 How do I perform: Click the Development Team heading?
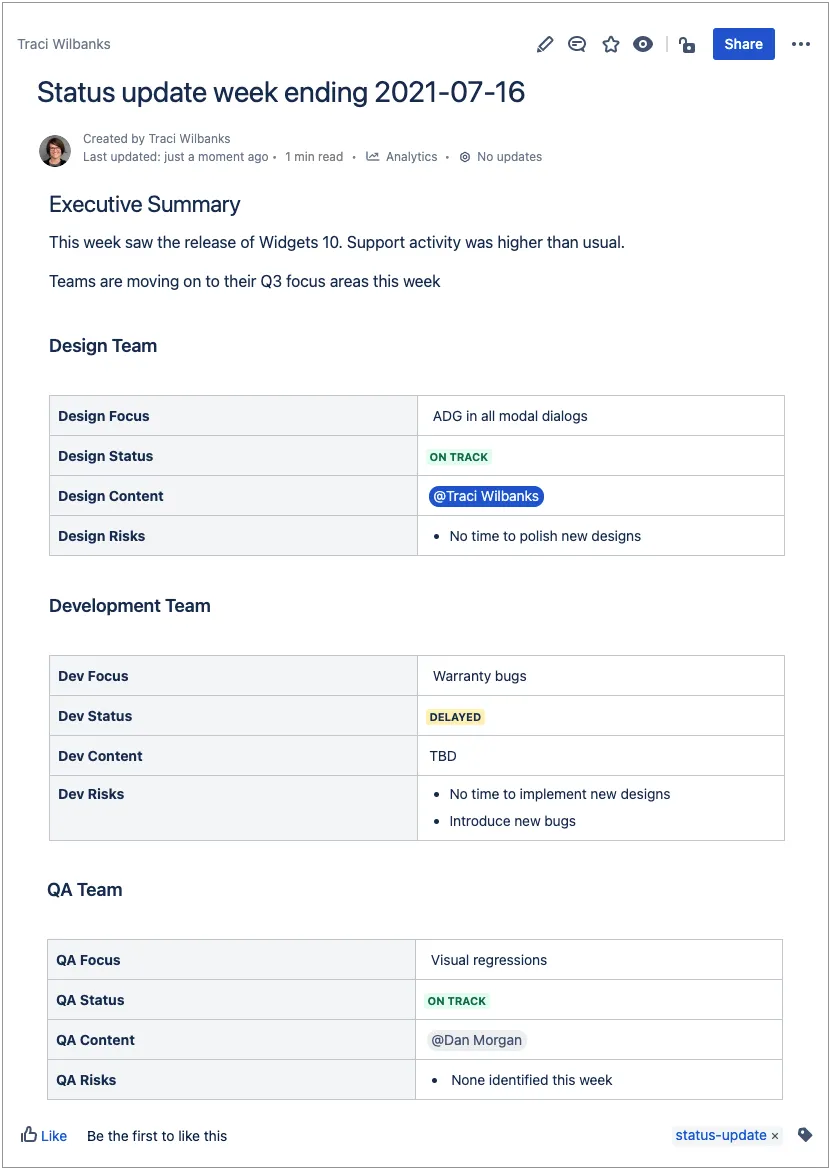coord(130,605)
